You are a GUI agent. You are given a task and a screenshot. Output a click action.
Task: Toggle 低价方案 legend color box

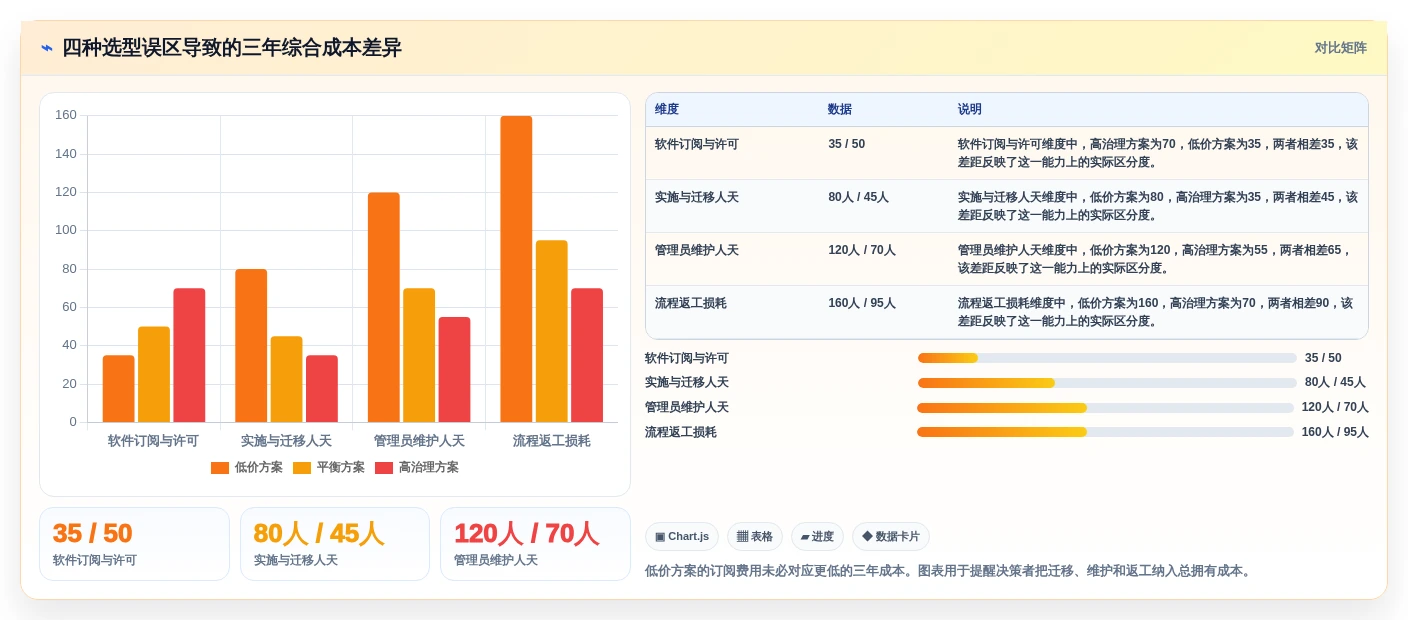(x=220, y=468)
